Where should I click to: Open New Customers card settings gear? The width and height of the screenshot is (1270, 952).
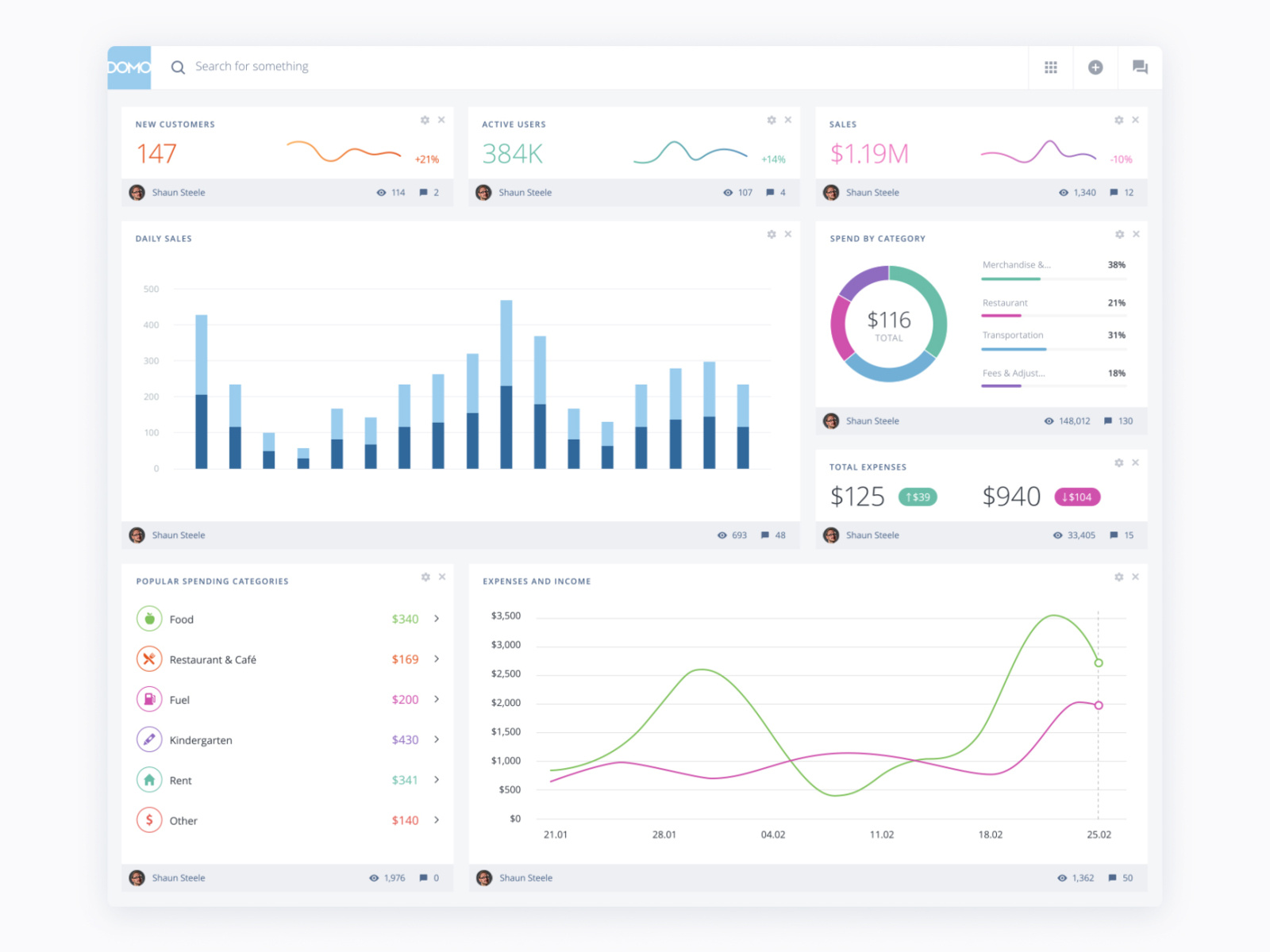(x=425, y=120)
